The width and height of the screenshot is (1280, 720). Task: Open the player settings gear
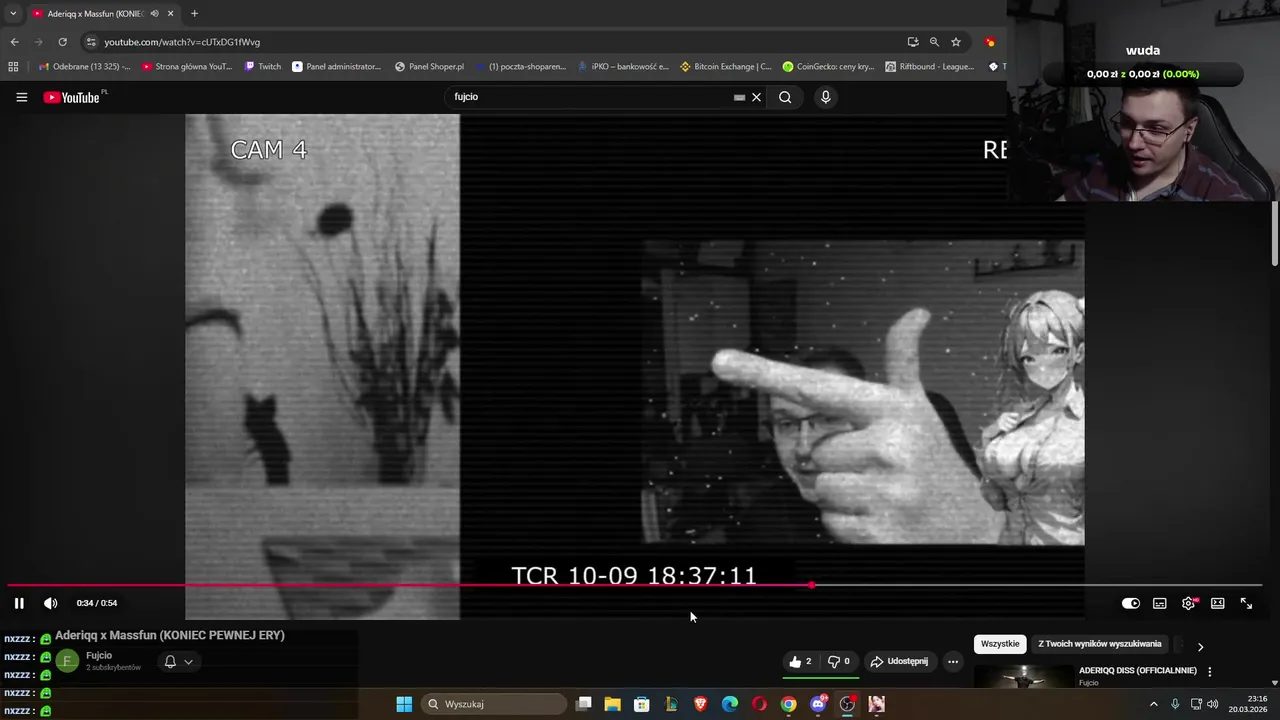point(1189,603)
